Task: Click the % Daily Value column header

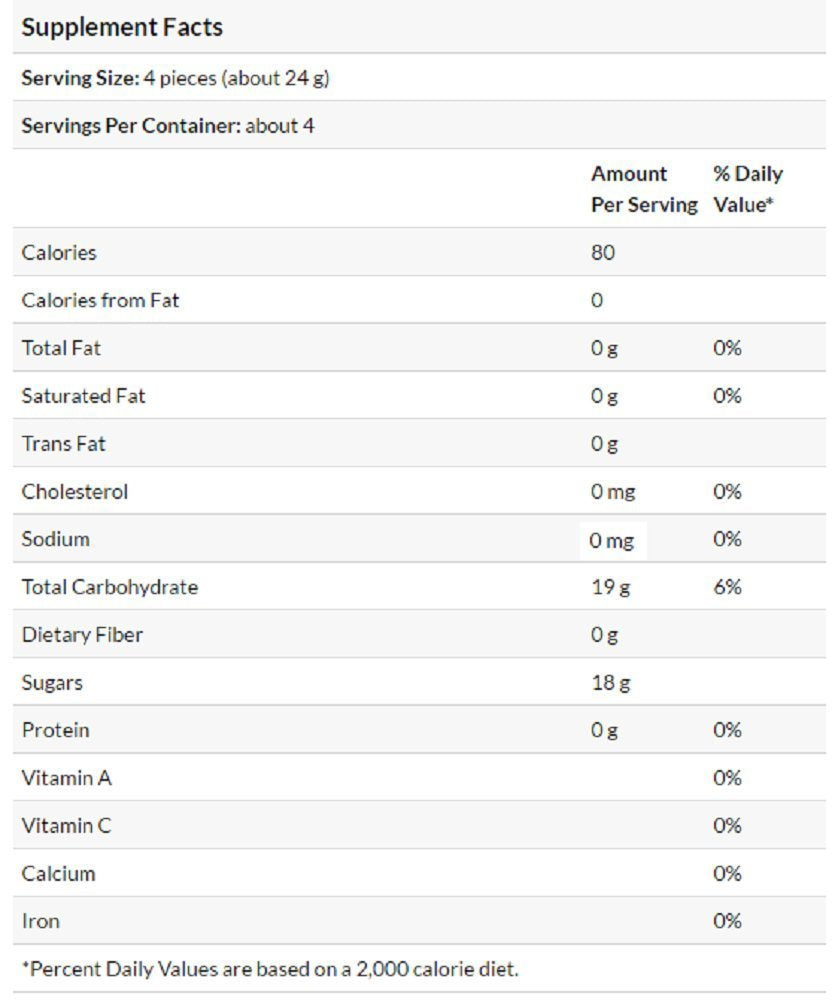Action: [x=747, y=189]
